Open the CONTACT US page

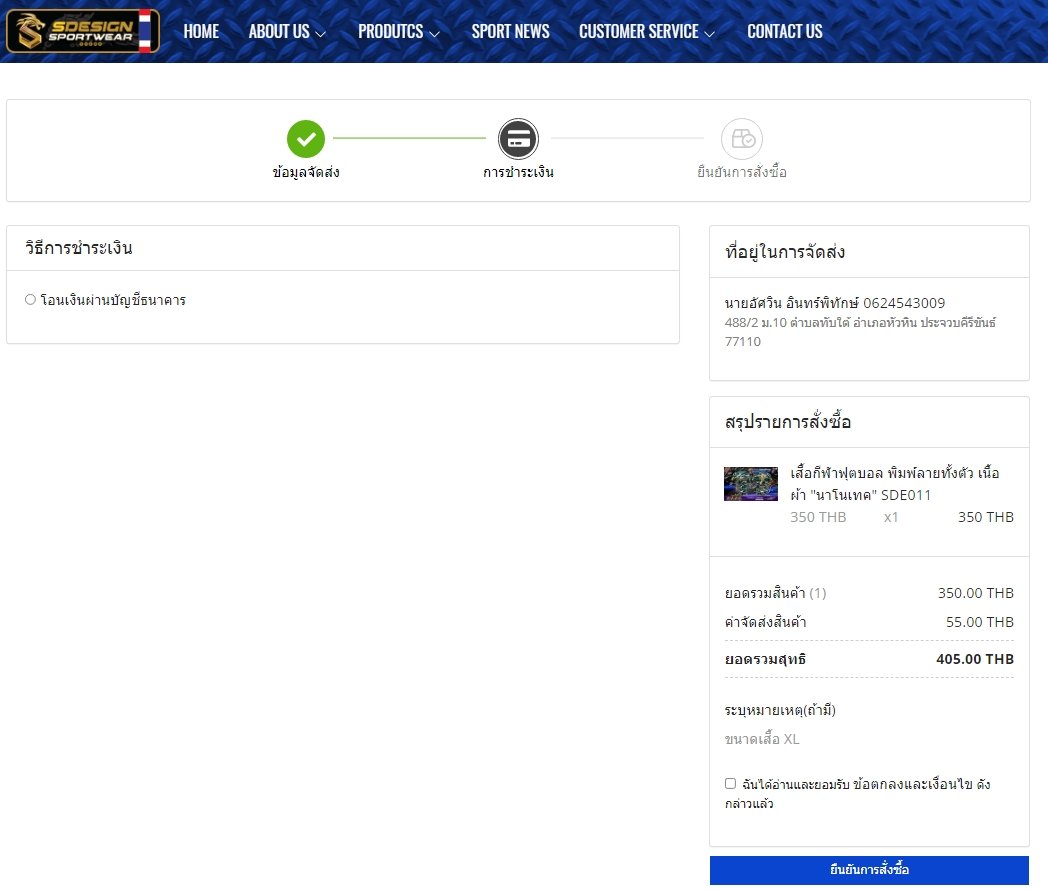click(784, 32)
